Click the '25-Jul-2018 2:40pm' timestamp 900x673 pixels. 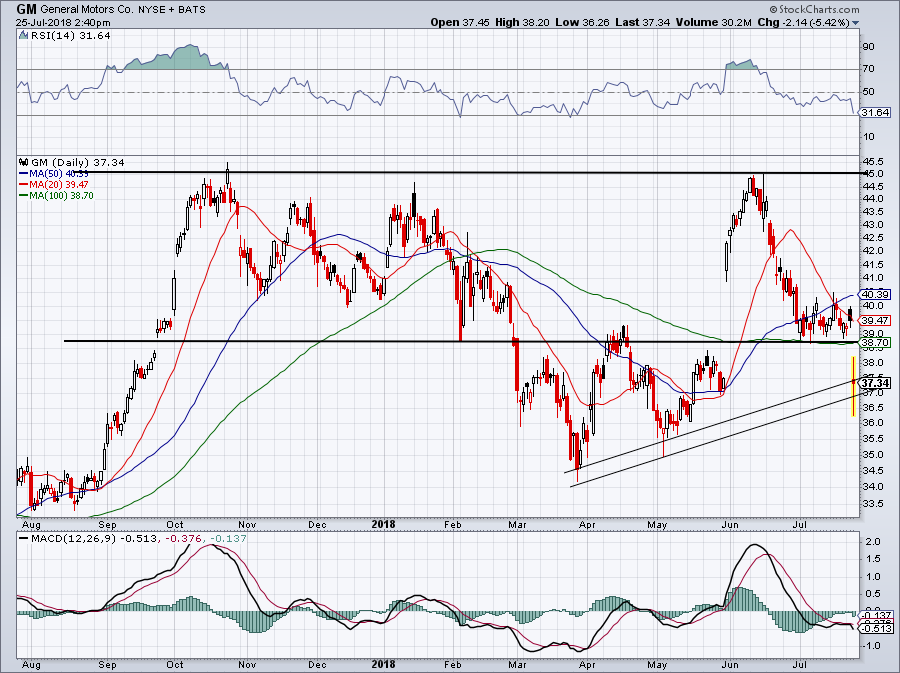(x=63, y=23)
